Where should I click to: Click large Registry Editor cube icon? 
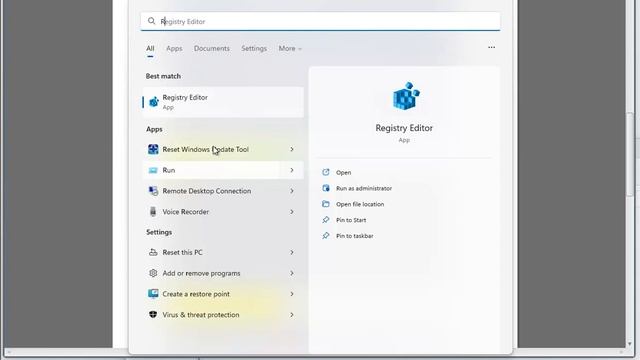406,96
